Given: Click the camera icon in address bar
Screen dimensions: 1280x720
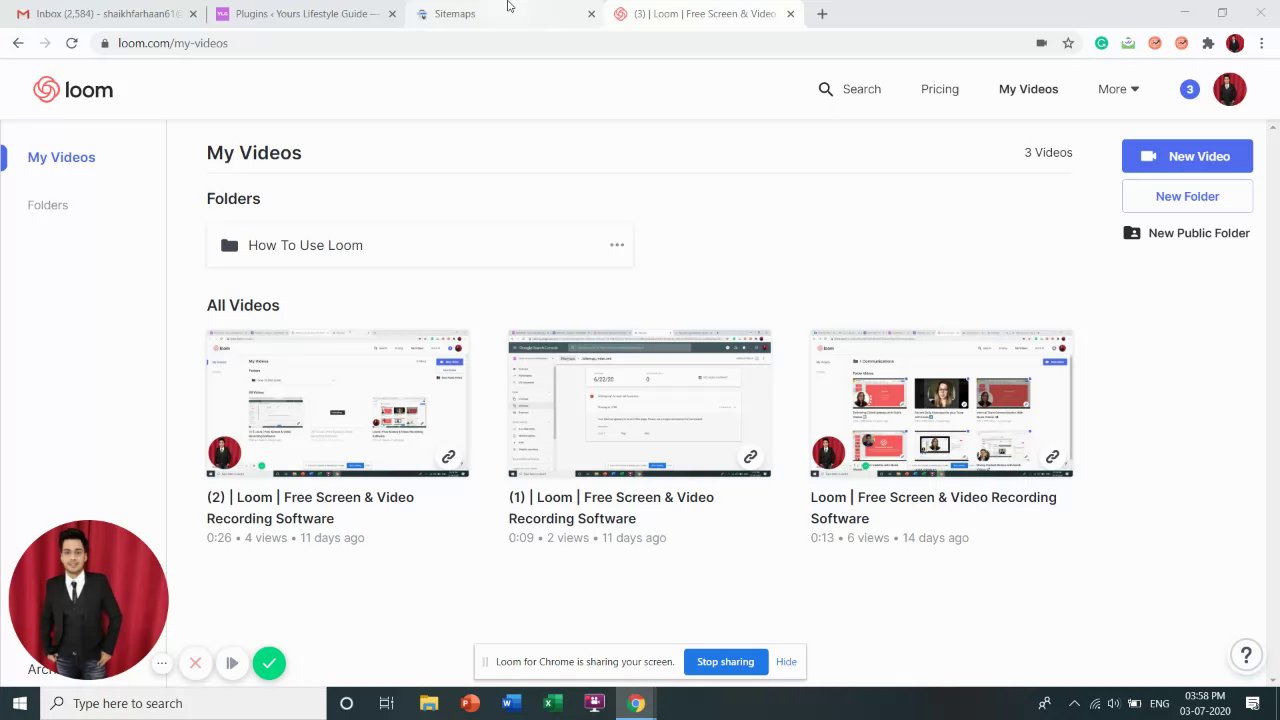Looking at the screenshot, I should (x=1041, y=43).
